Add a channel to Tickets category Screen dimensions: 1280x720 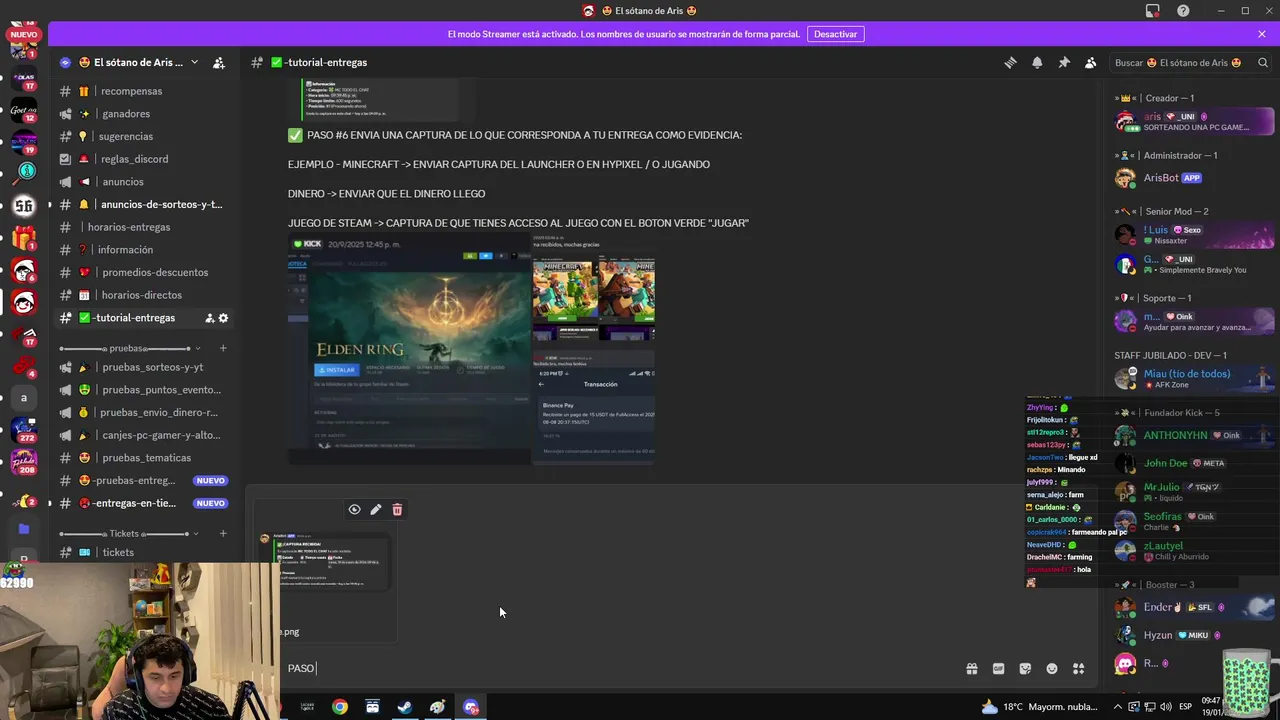coord(223,533)
